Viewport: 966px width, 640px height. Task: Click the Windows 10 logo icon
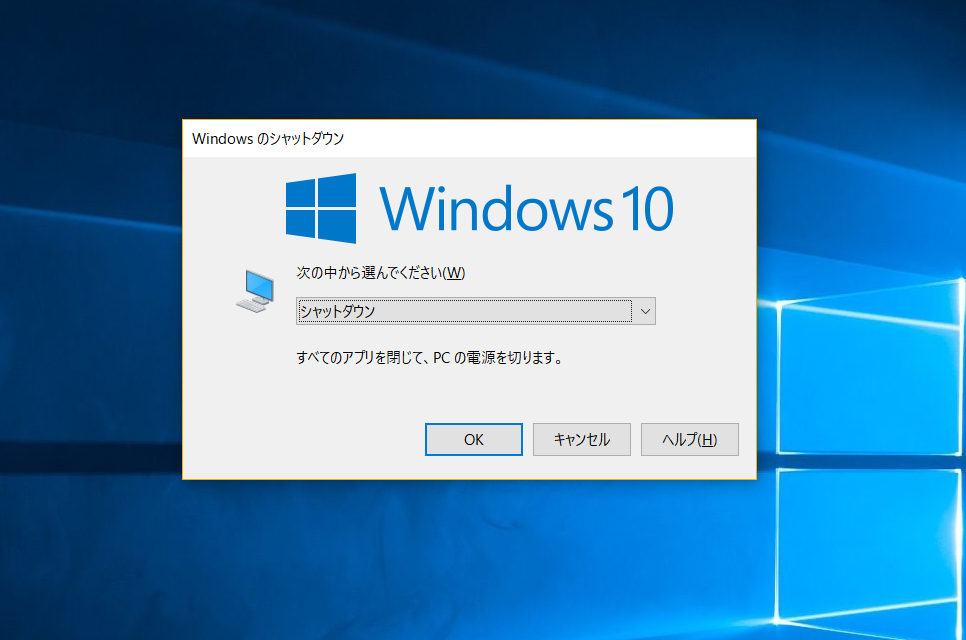coord(321,208)
